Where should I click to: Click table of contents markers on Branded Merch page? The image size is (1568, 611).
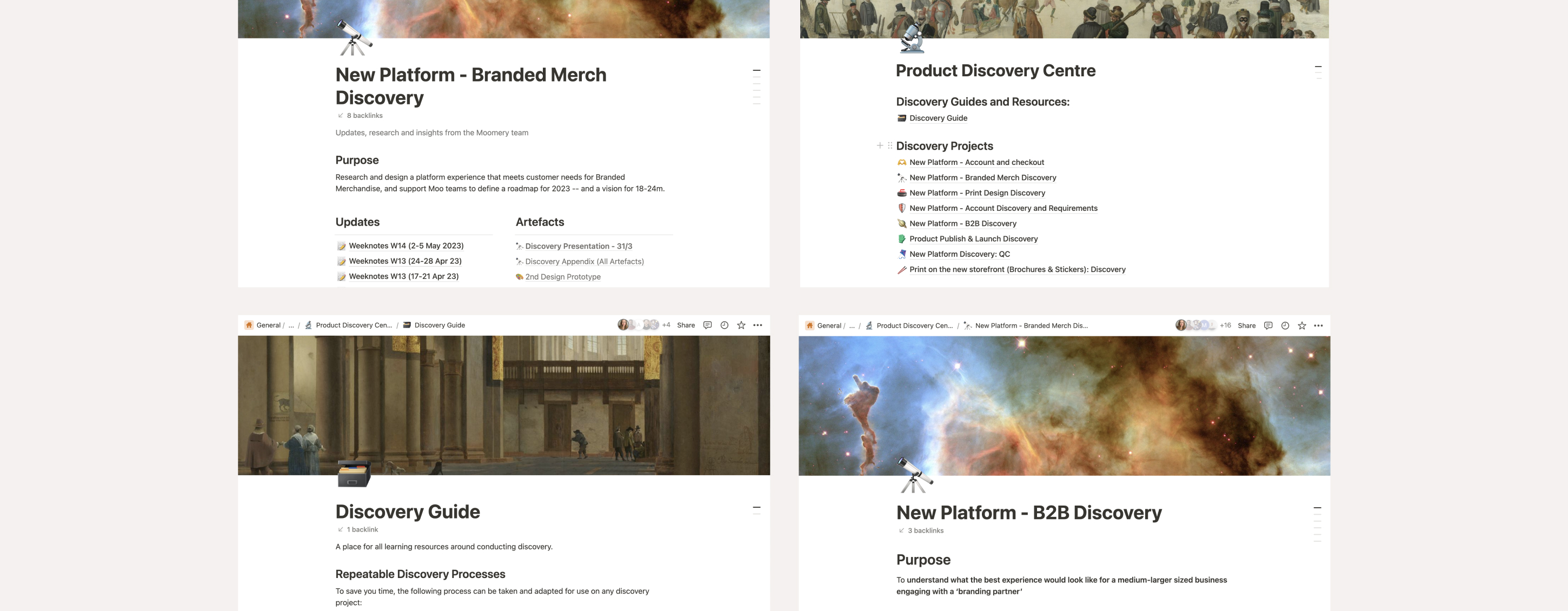(x=756, y=87)
